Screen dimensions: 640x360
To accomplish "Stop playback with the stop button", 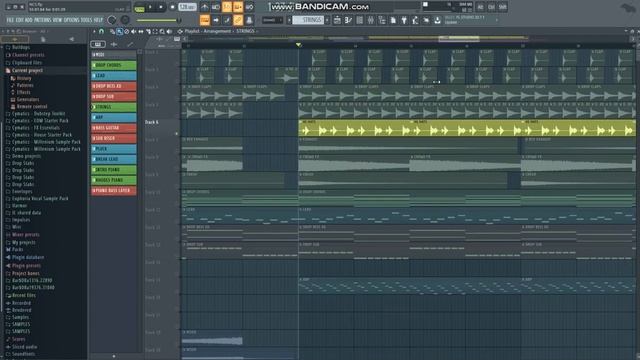I will [x=161, y=7].
